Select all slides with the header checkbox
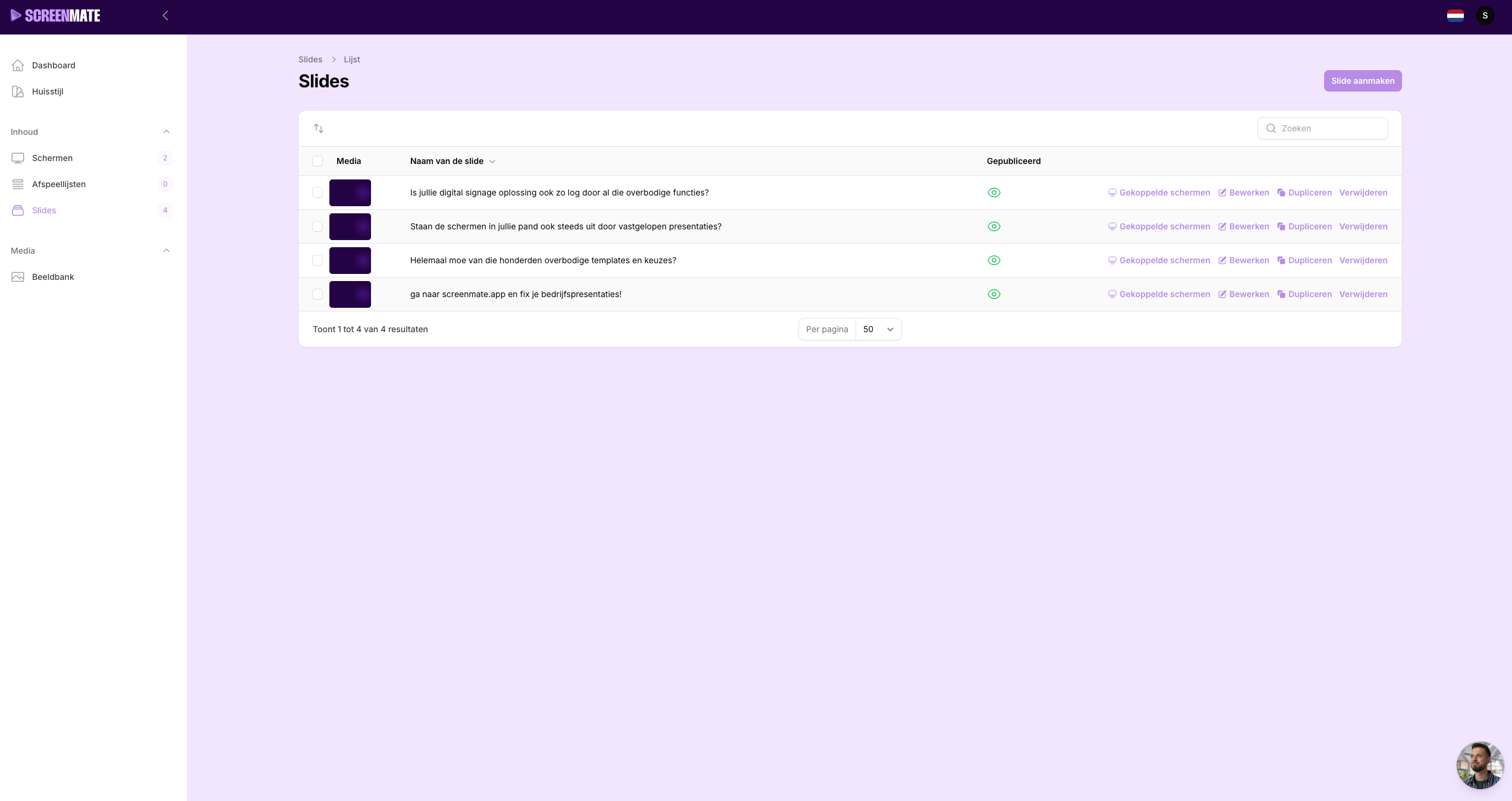The height and width of the screenshot is (801, 1512). 318,161
